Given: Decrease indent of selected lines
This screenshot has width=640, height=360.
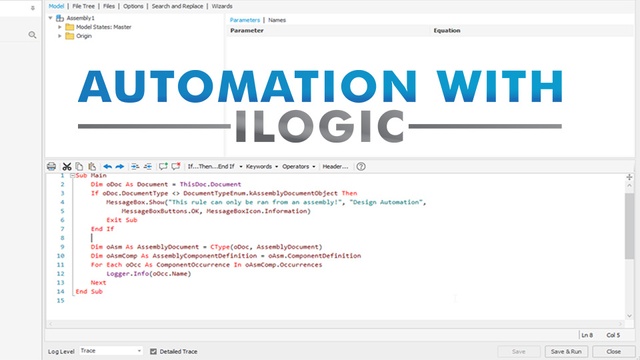Looking at the screenshot, I should point(148,167).
